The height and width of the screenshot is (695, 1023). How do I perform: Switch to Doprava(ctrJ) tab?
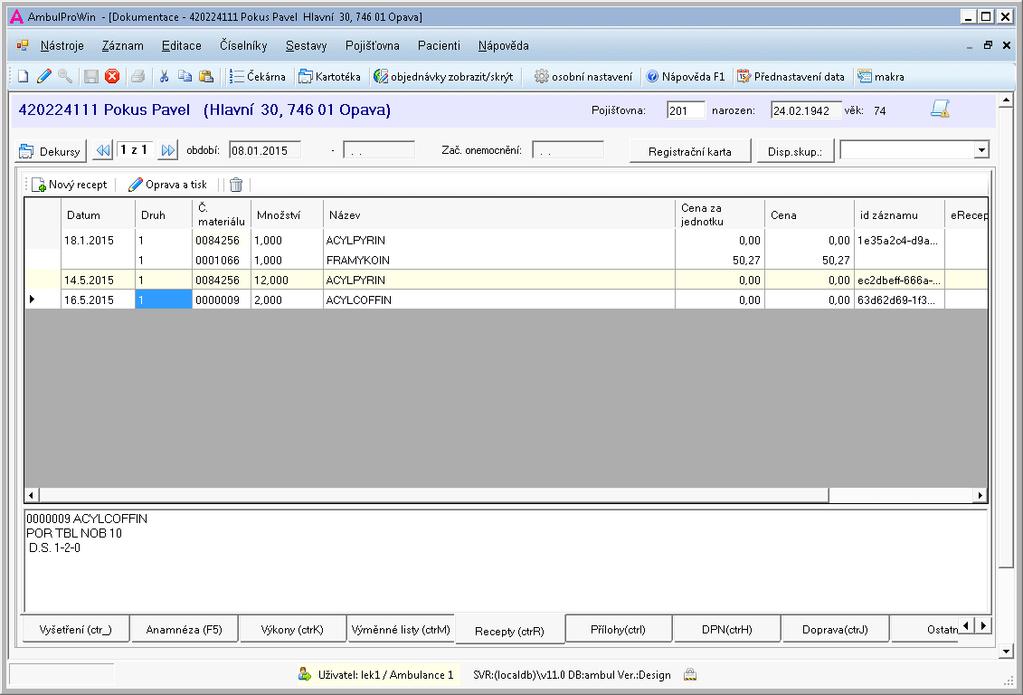pyautogui.click(x=835, y=630)
